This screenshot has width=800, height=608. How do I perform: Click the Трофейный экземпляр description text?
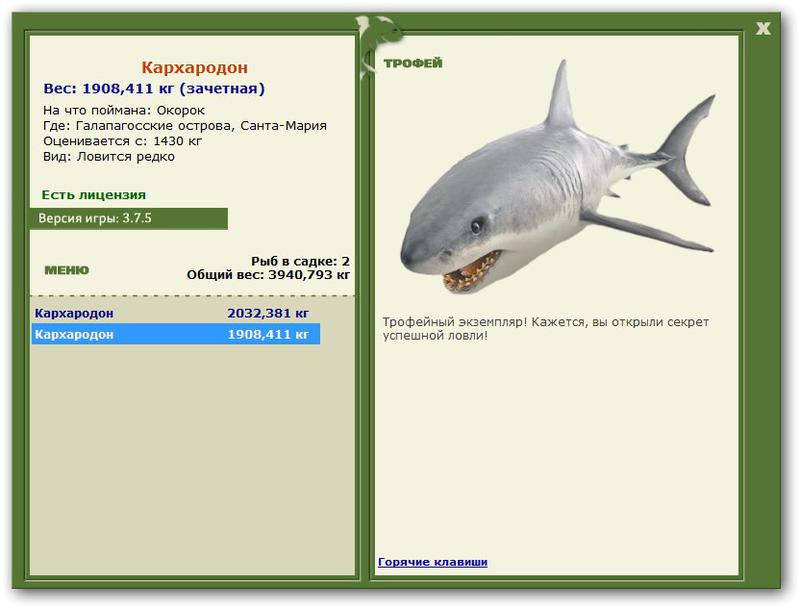(x=545, y=328)
